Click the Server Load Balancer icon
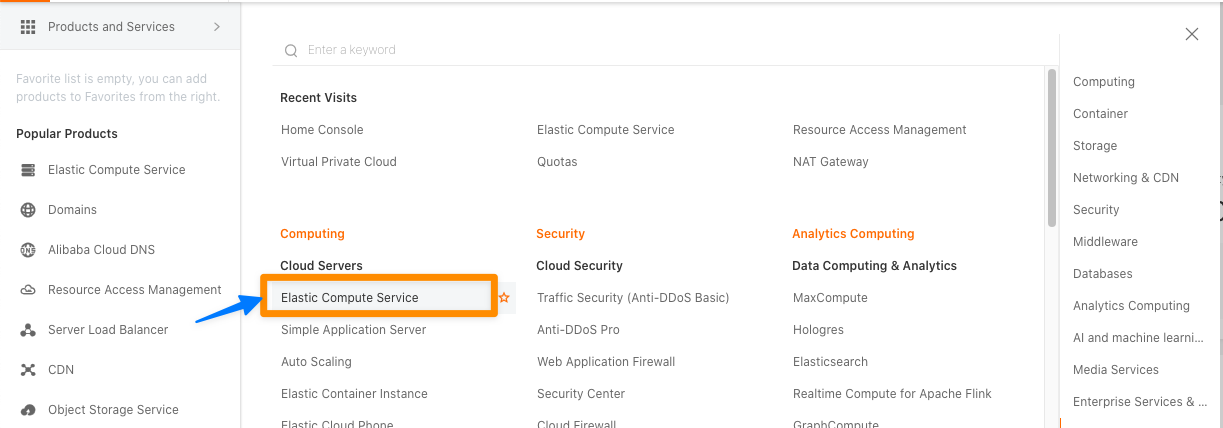Viewport: 1223px width, 428px height. (28, 330)
